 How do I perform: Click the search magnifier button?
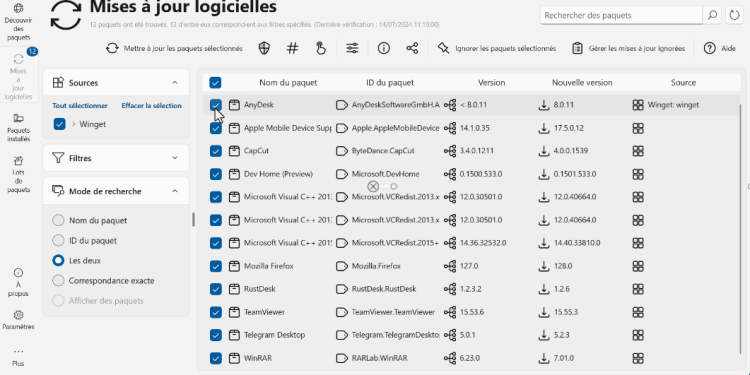pyautogui.click(x=712, y=15)
